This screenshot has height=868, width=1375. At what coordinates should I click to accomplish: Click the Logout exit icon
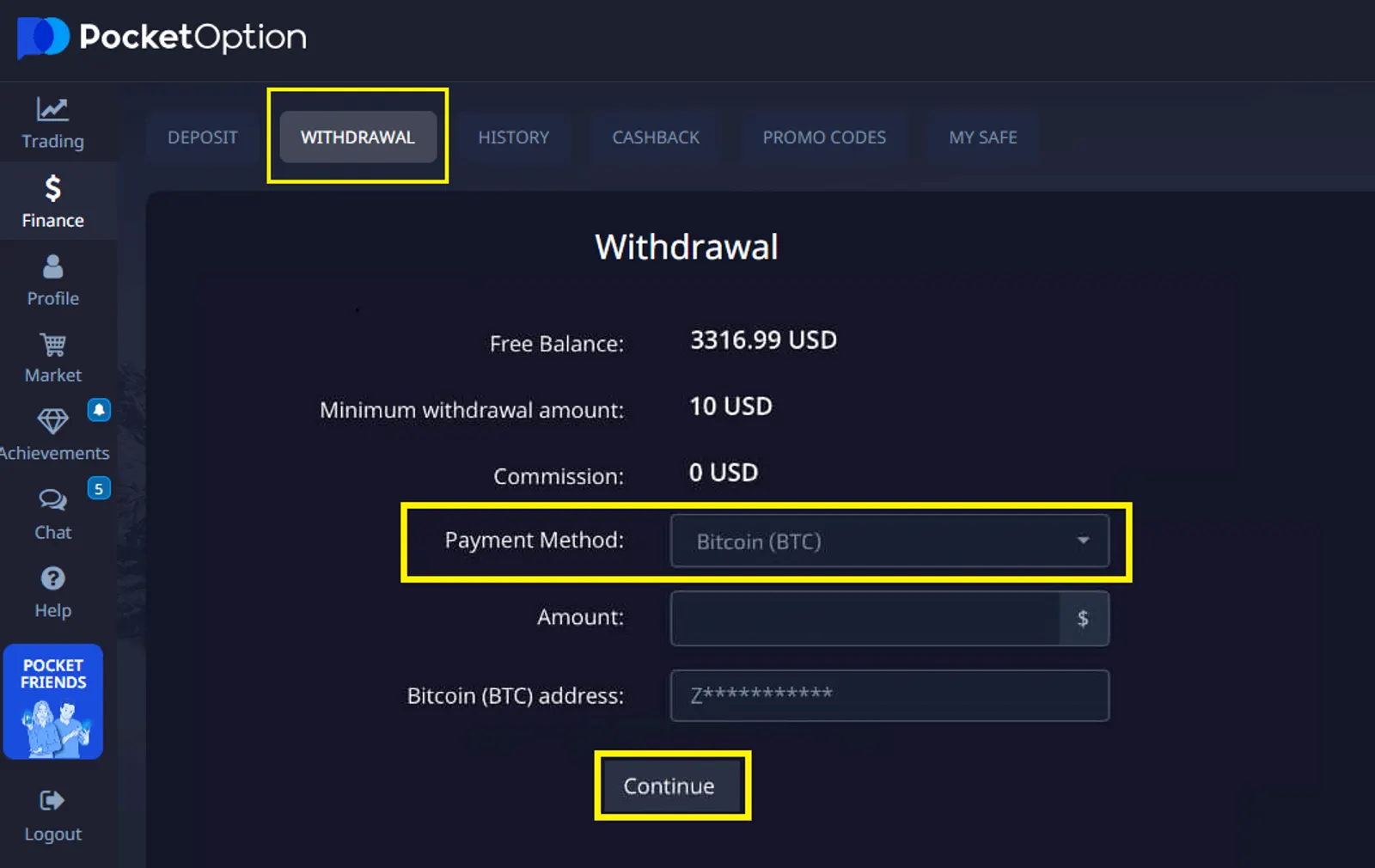point(52,801)
